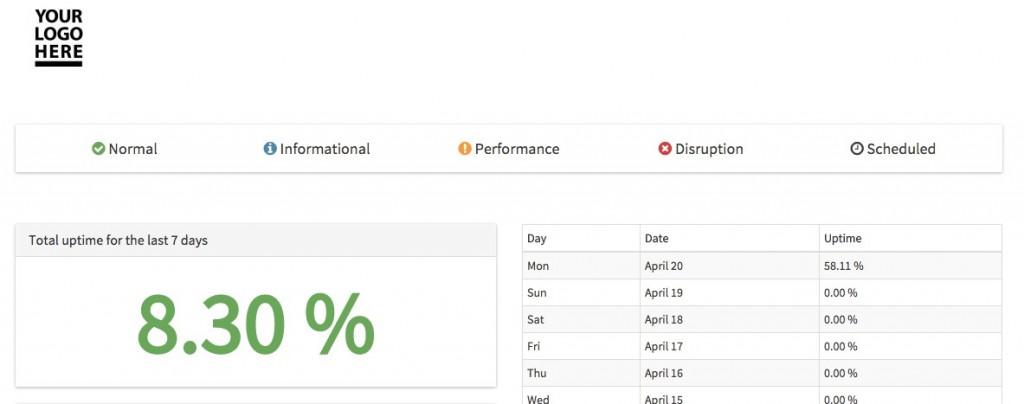Click the Day column header
The width and height of the screenshot is (1024, 404).
pyautogui.click(x=537, y=239)
